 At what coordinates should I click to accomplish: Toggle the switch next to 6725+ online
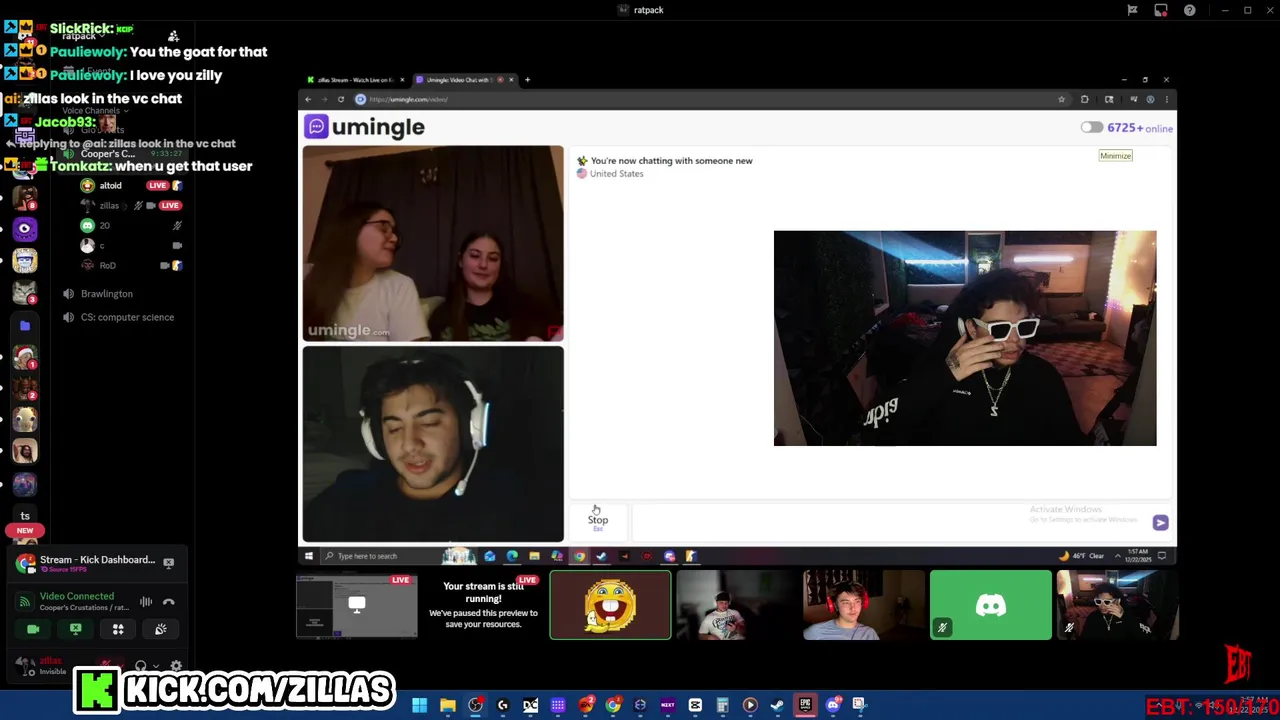[1091, 128]
